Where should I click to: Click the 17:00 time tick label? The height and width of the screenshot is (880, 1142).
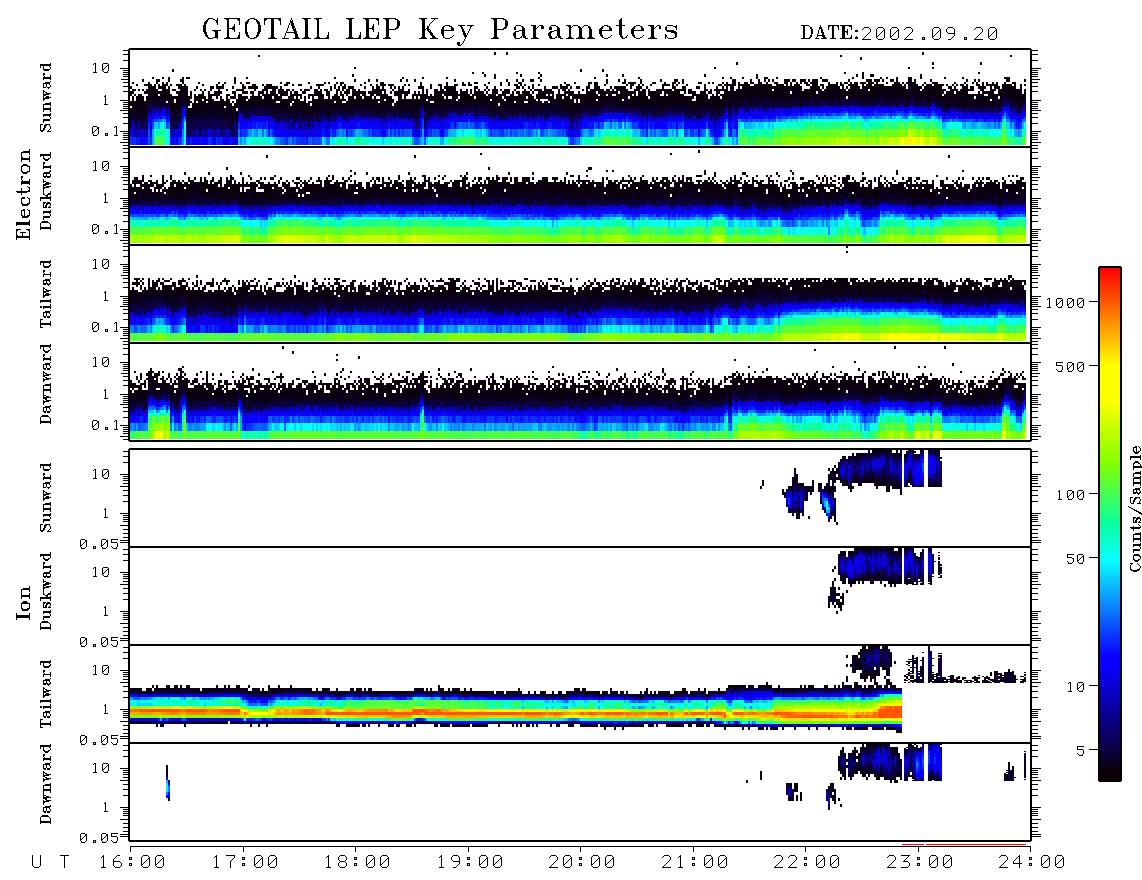(245, 863)
